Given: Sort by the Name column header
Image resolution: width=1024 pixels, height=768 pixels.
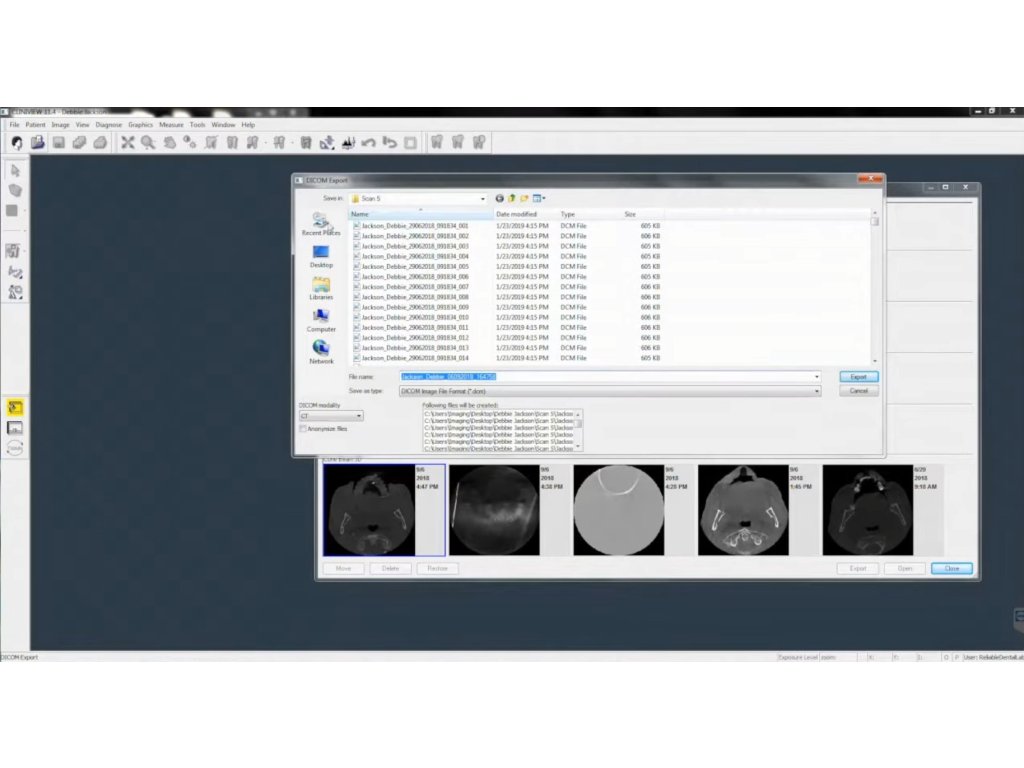Looking at the screenshot, I should tap(421, 214).
